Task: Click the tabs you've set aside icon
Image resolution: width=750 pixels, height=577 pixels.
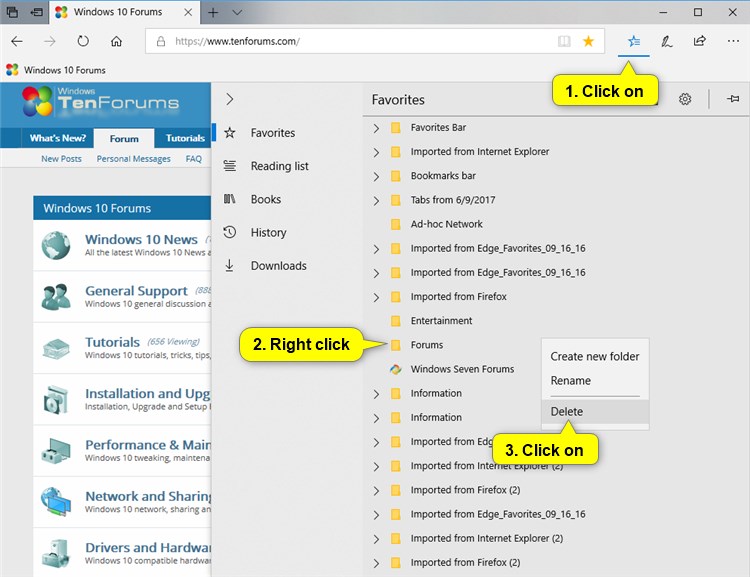Action: coord(12,12)
